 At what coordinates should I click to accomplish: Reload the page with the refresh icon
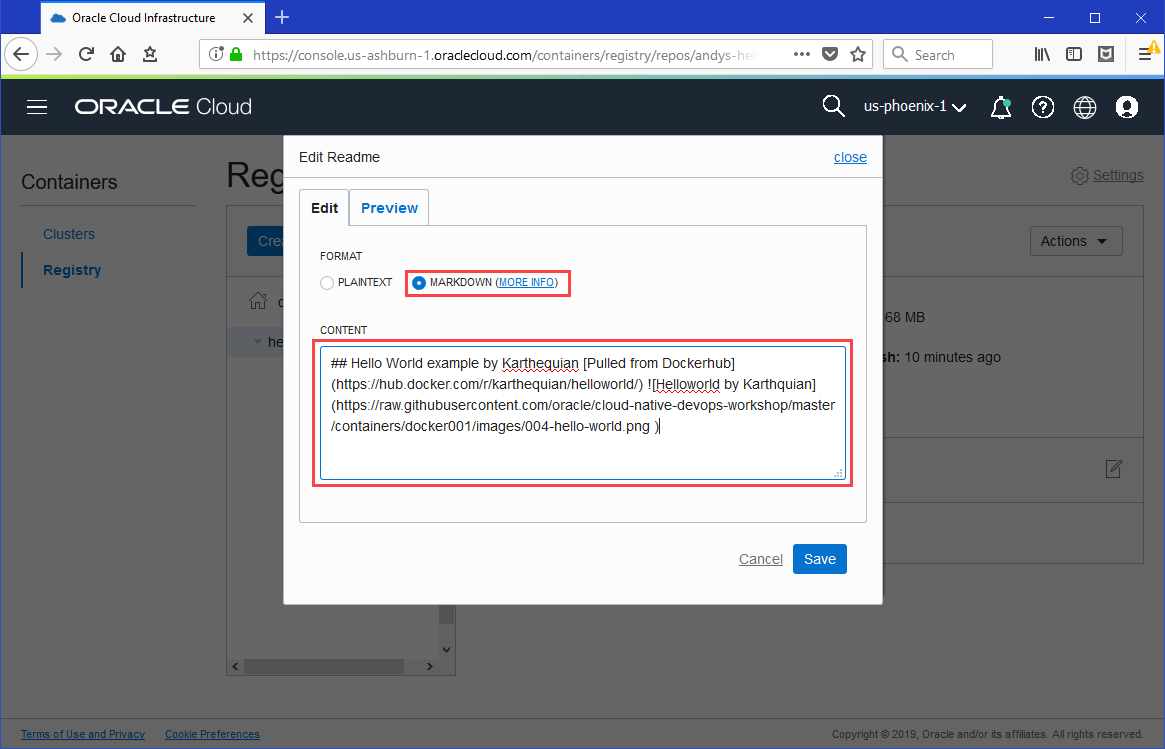[x=86, y=54]
